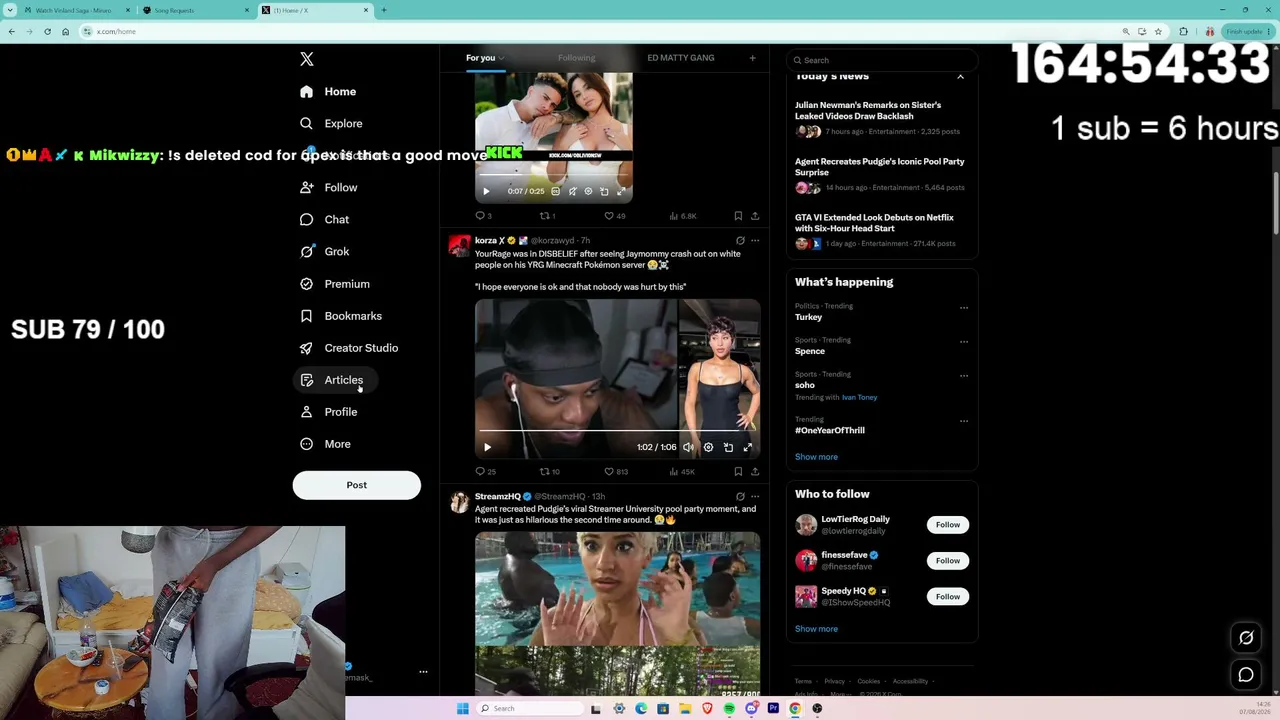The width and height of the screenshot is (1280, 720).
Task: Open the floating messages button
Action: click(x=1246, y=675)
